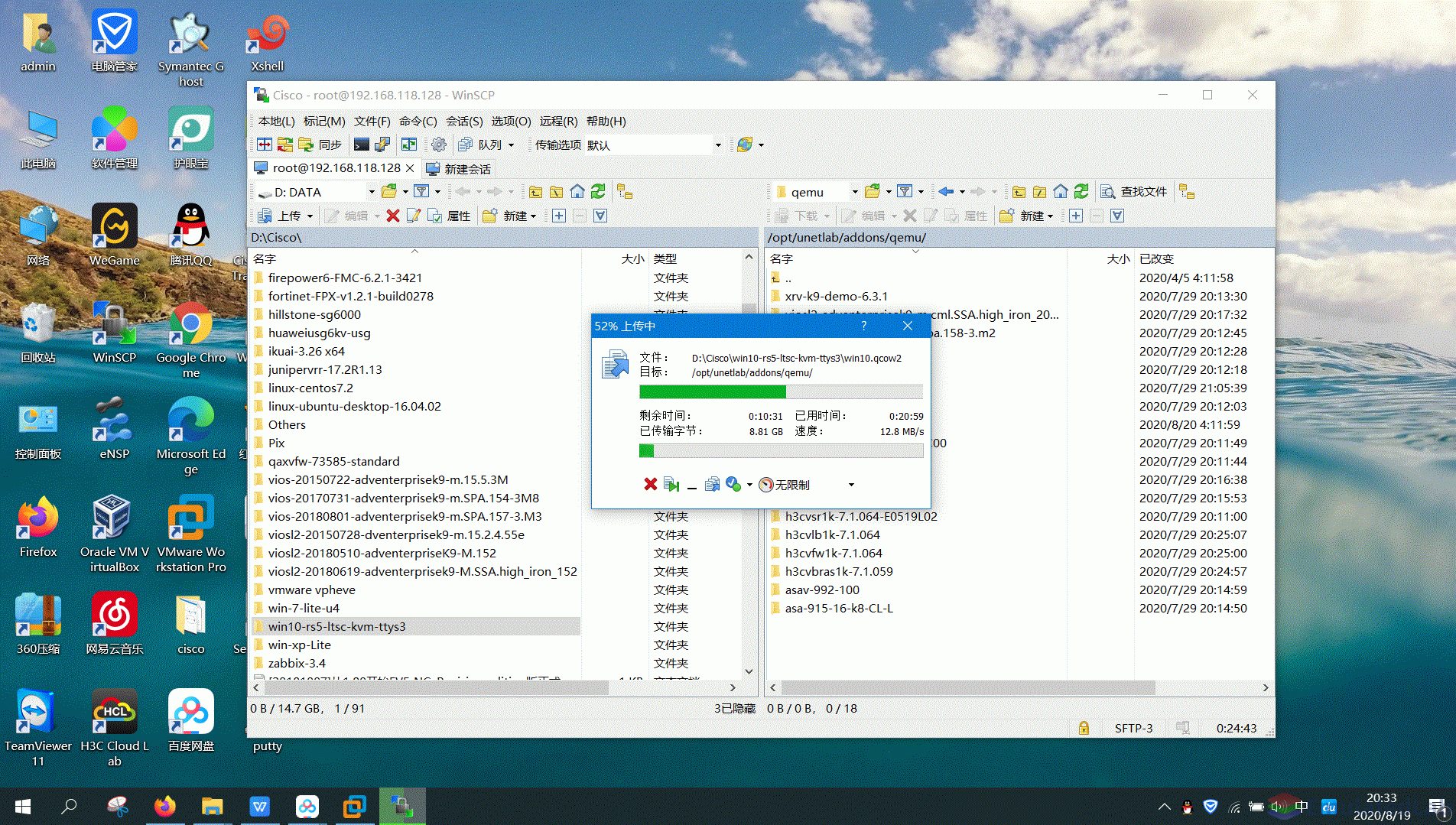
Task: Go to local home directory icon
Action: click(577, 192)
